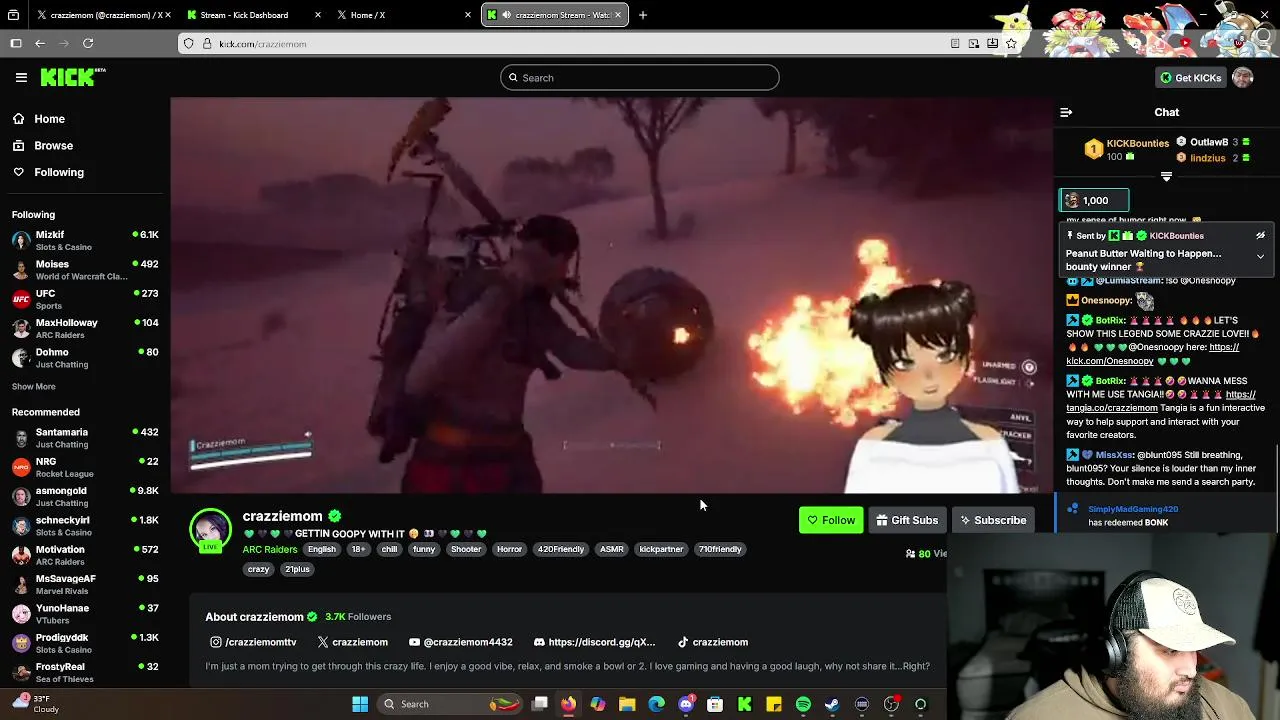1280x720 pixels.
Task: Hide the pinned KICKBounties message
Action: pyautogui.click(x=1260, y=236)
